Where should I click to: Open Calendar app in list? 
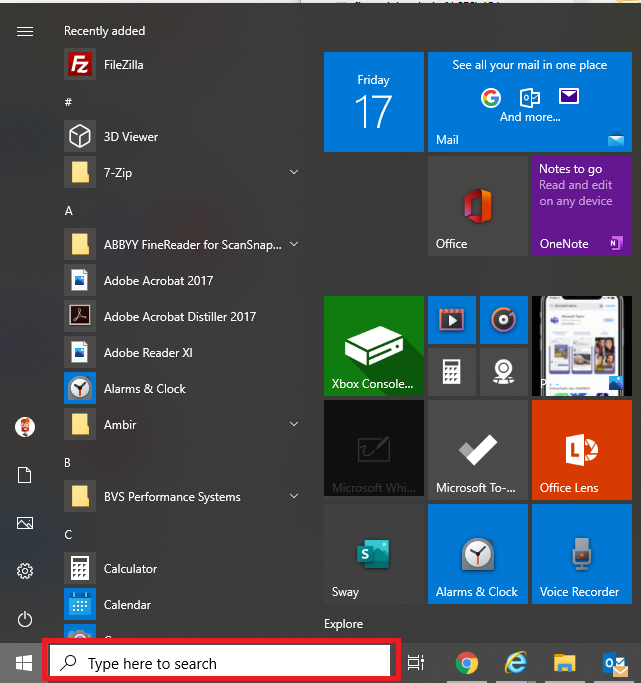(x=183, y=605)
